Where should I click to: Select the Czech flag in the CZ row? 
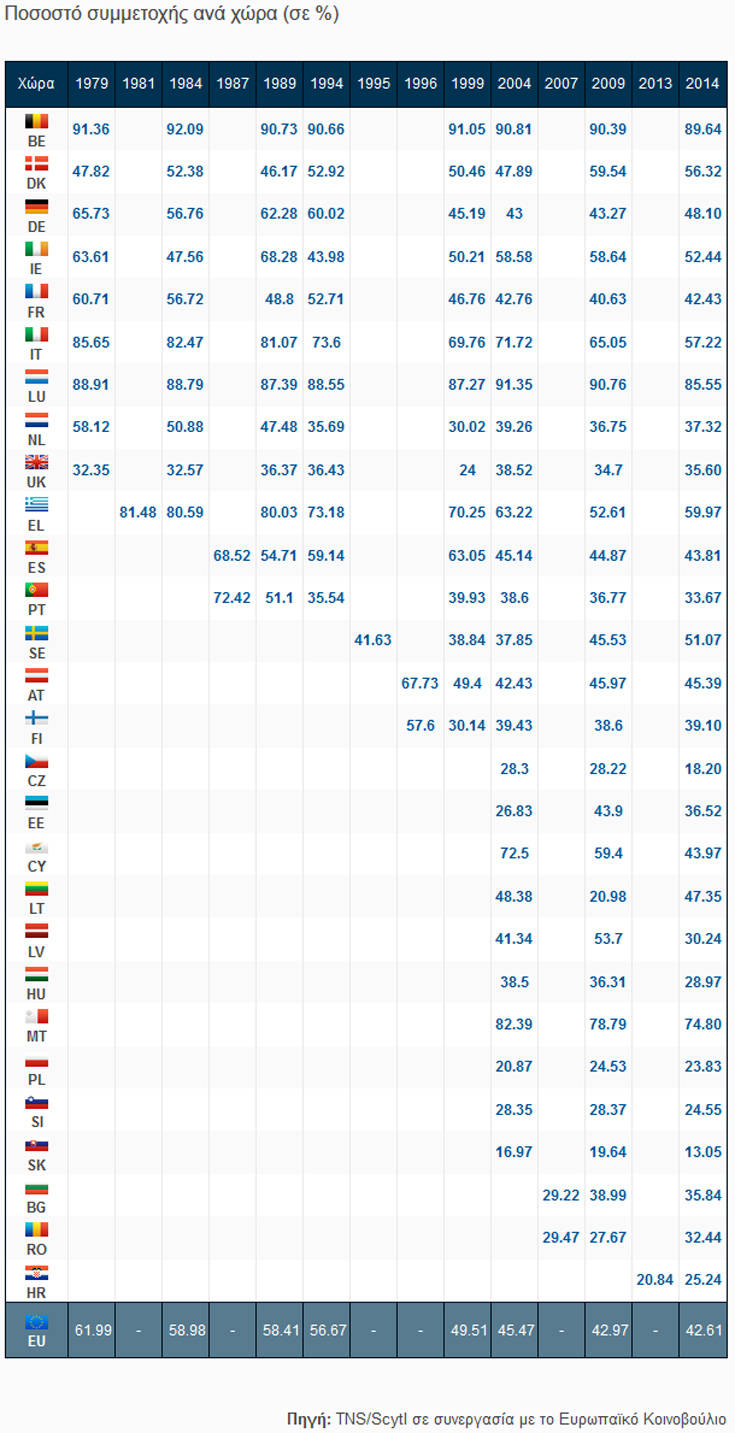[x=36, y=760]
